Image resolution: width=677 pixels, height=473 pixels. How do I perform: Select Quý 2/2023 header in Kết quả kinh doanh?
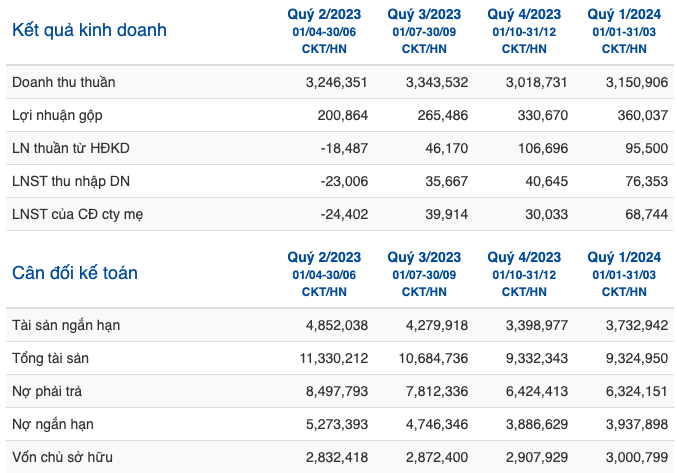[x=324, y=32]
